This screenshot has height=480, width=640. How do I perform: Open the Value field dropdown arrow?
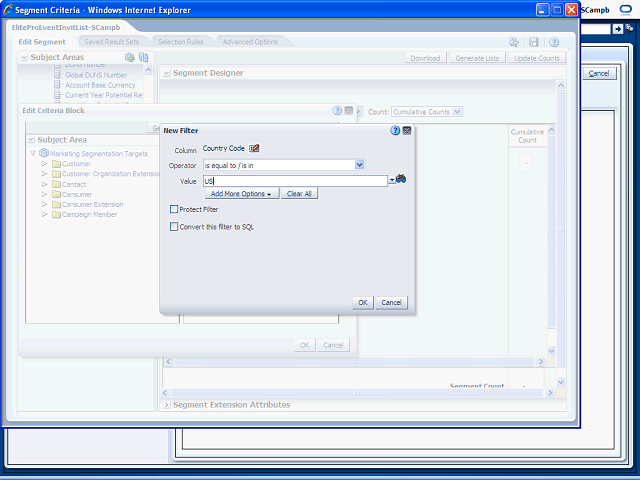click(x=392, y=180)
